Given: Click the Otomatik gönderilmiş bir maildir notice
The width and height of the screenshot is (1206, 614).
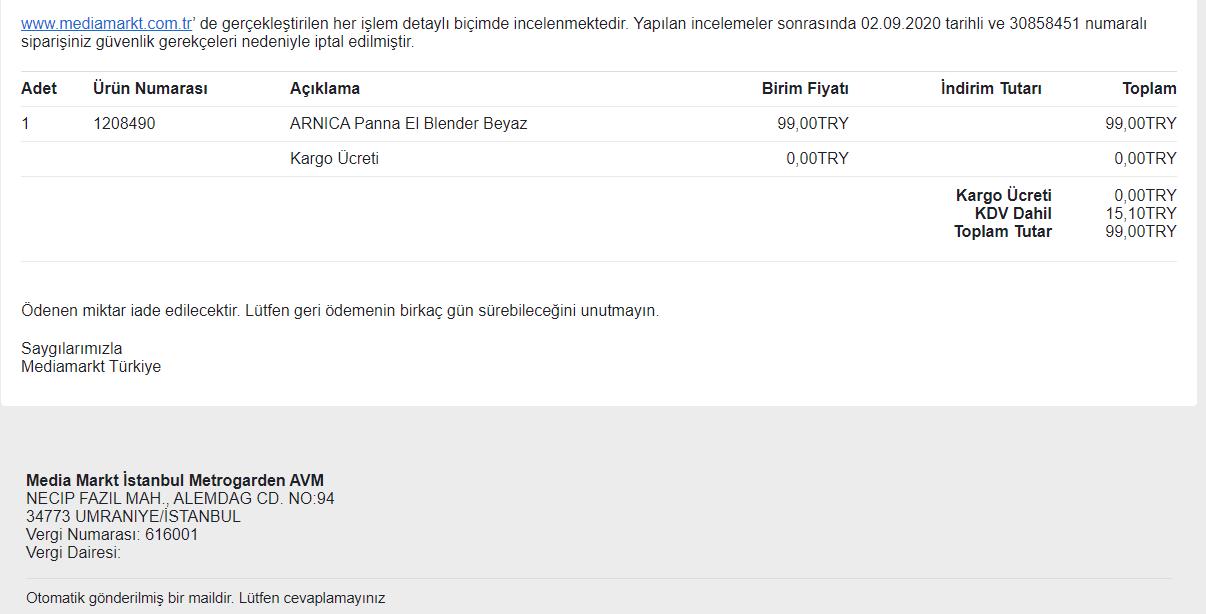Looking at the screenshot, I should pyautogui.click(x=205, y=599).
